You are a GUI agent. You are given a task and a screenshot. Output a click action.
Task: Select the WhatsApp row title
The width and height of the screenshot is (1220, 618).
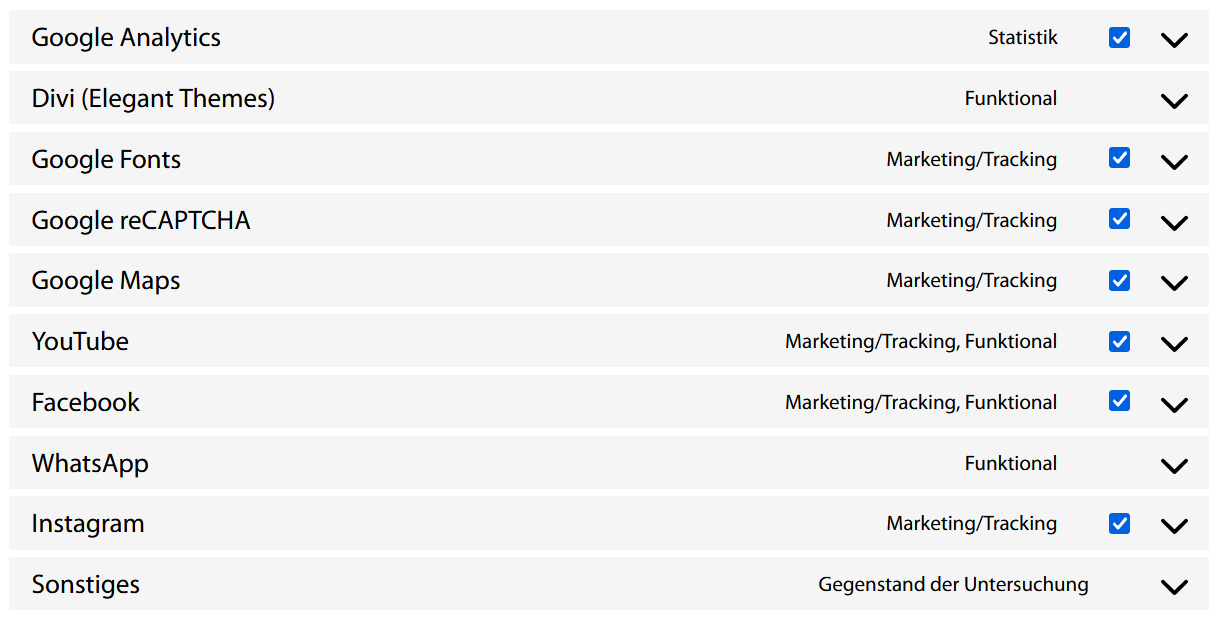[90, 464]
